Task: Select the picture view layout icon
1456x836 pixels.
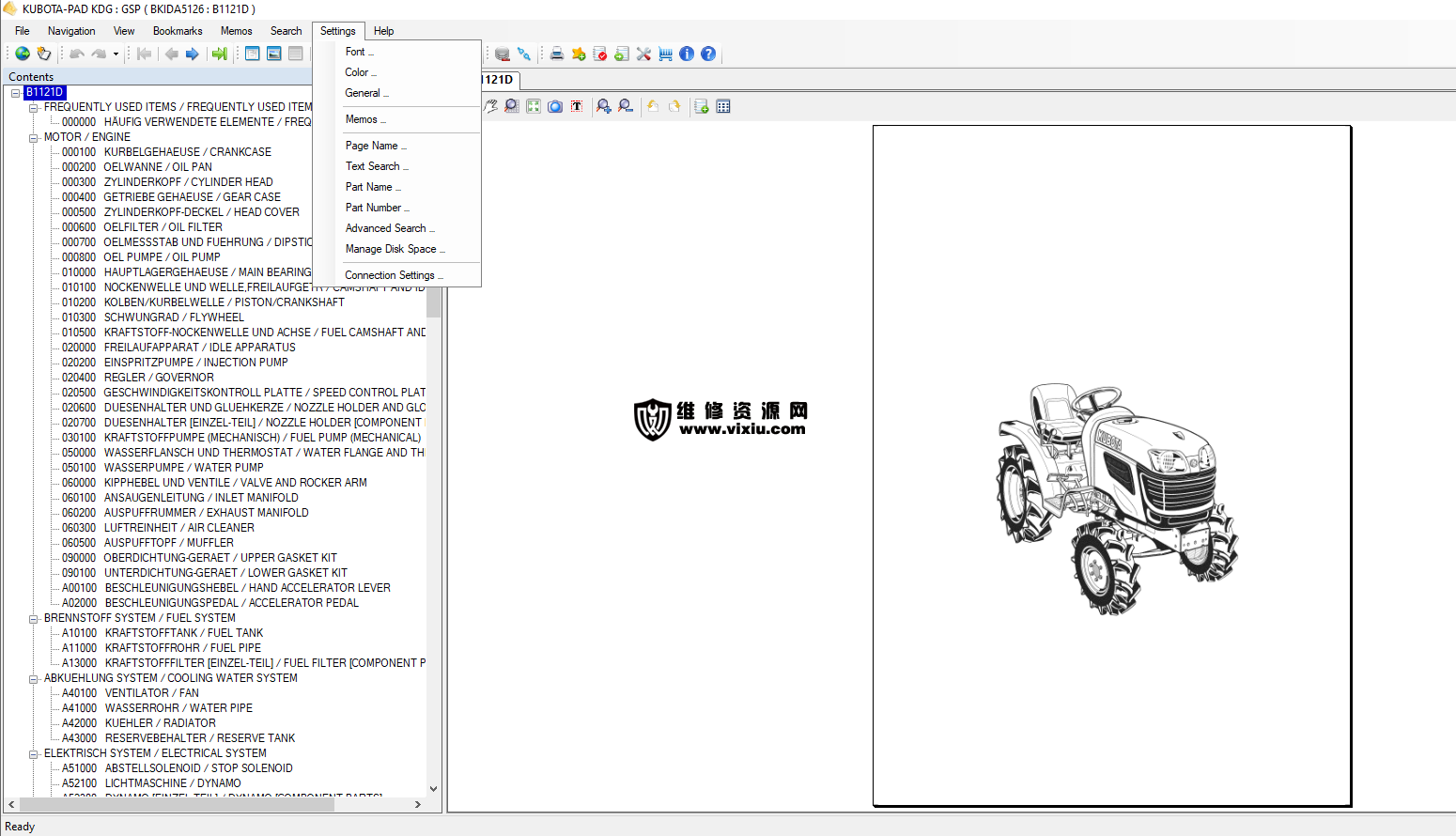Action: [x=274, y=54]
